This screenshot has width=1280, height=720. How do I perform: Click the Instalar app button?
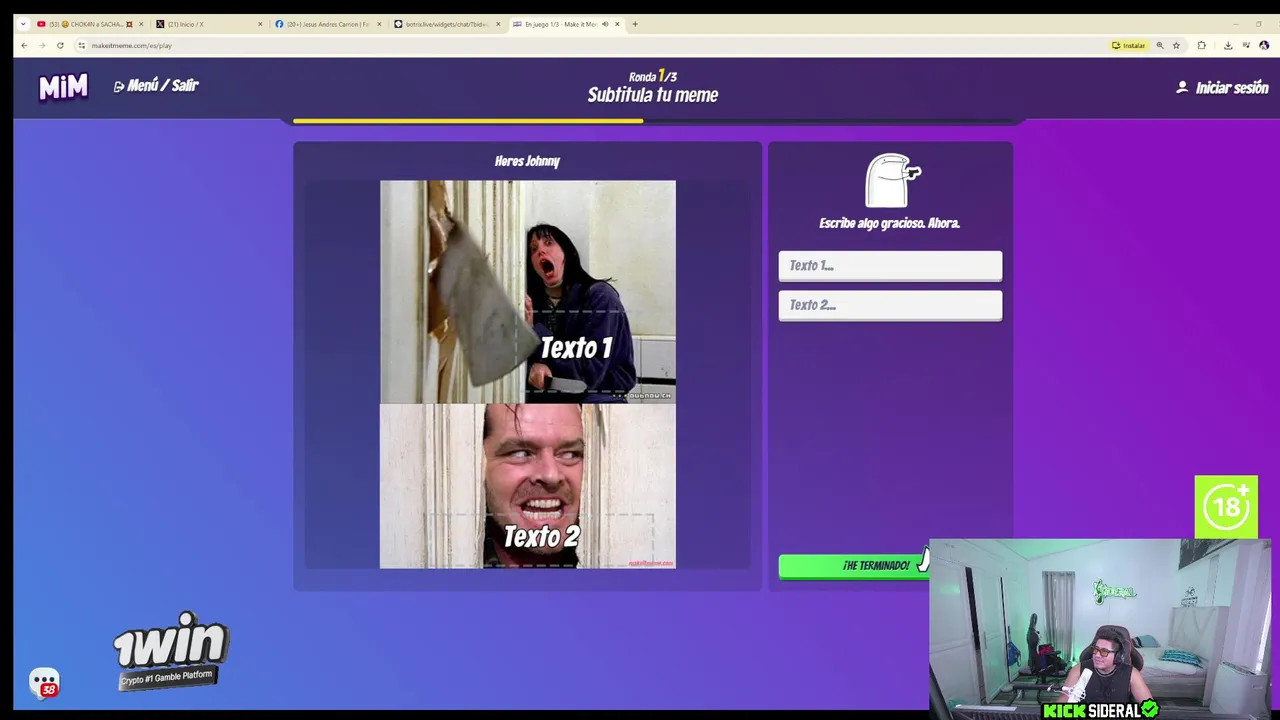[x=1128, y=45]
